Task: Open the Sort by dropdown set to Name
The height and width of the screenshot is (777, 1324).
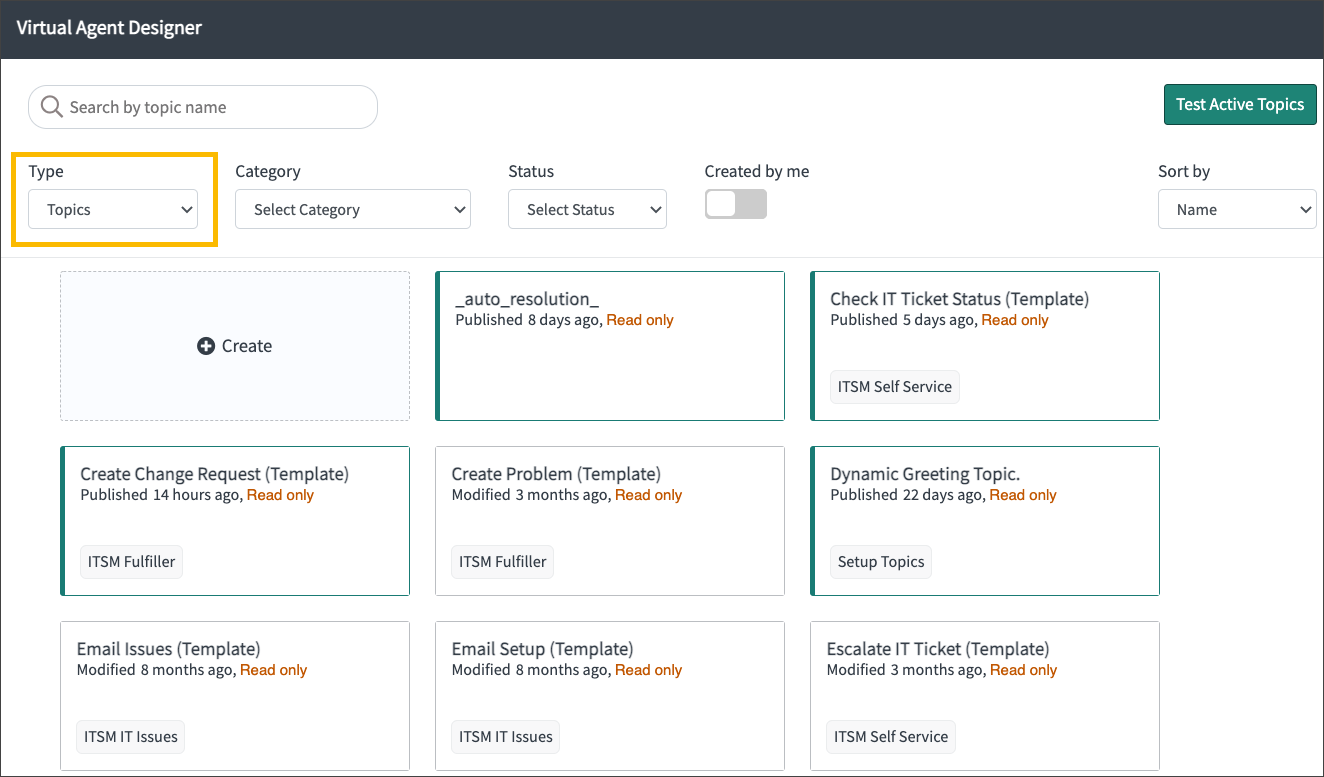Action: [x=1237, y=209]
